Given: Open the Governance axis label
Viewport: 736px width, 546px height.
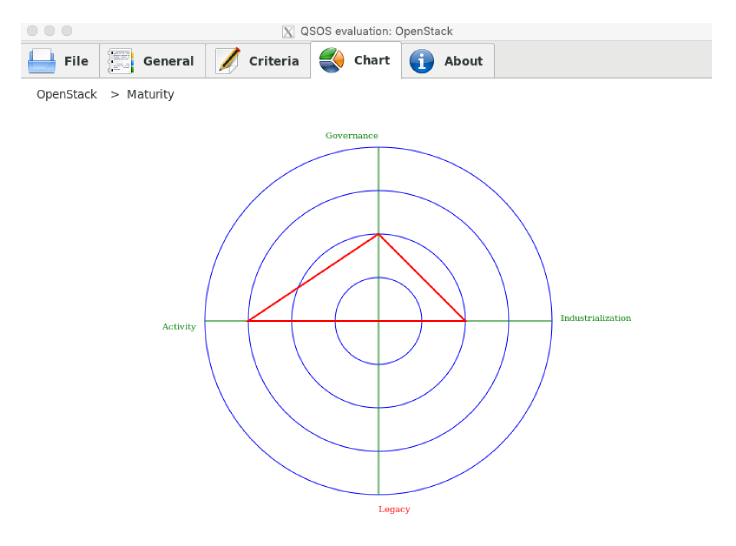Looking at the screenshot, I should tap(352, 136).
